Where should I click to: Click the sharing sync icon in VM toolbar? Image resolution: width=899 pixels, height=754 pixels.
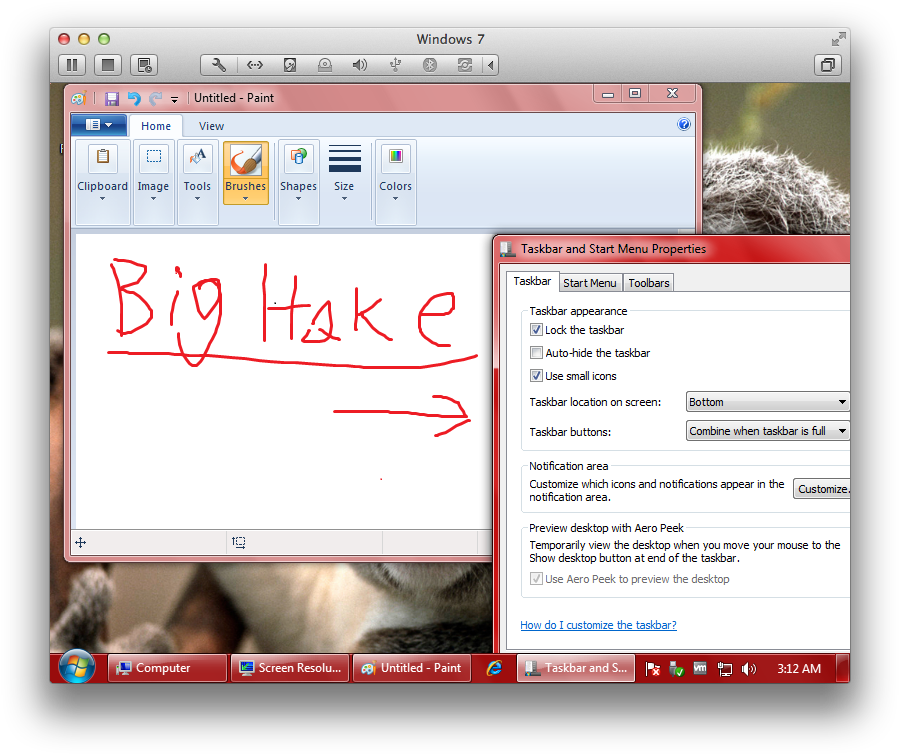tap(464, 65)
